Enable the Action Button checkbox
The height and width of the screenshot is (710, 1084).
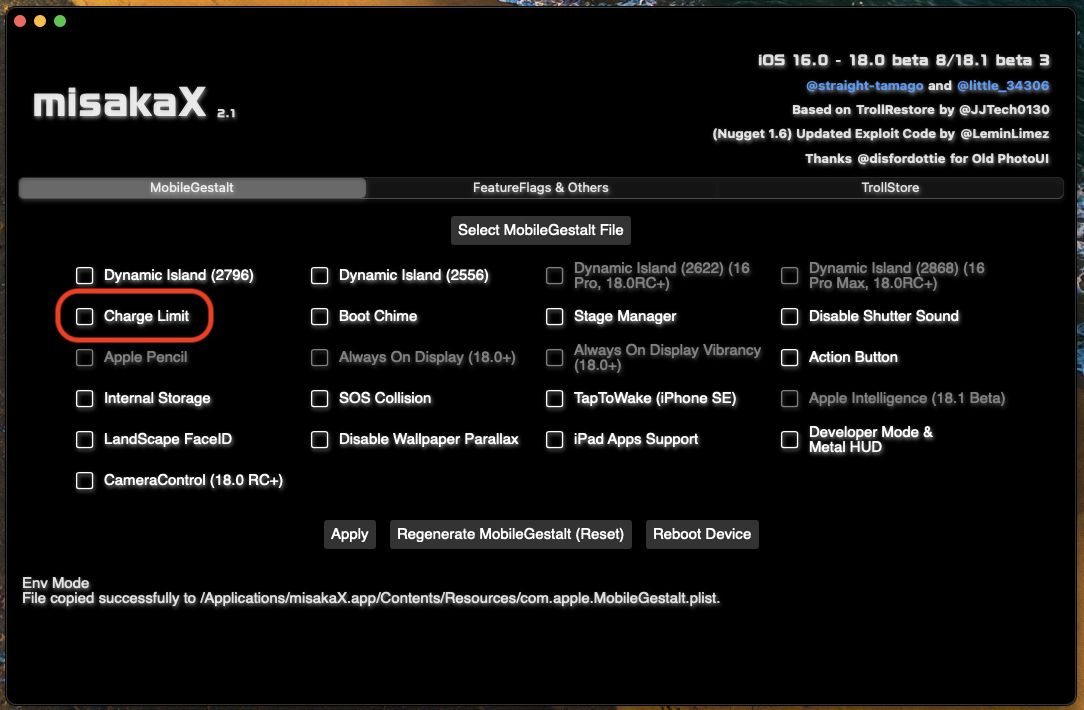pyautogui.click(x=789, y=357)
